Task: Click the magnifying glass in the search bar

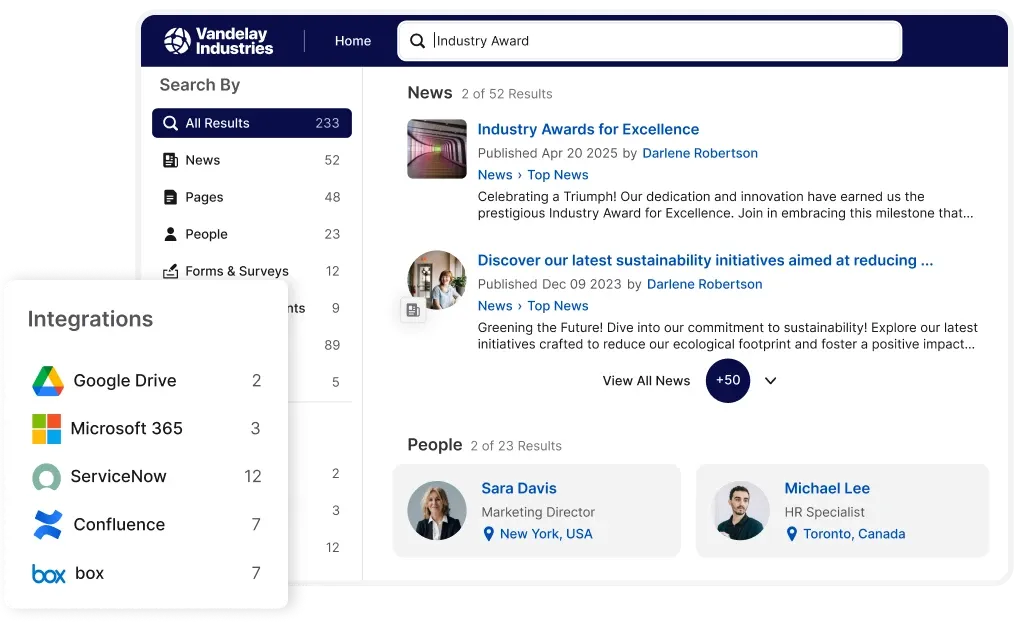Action: click(417, 41)
